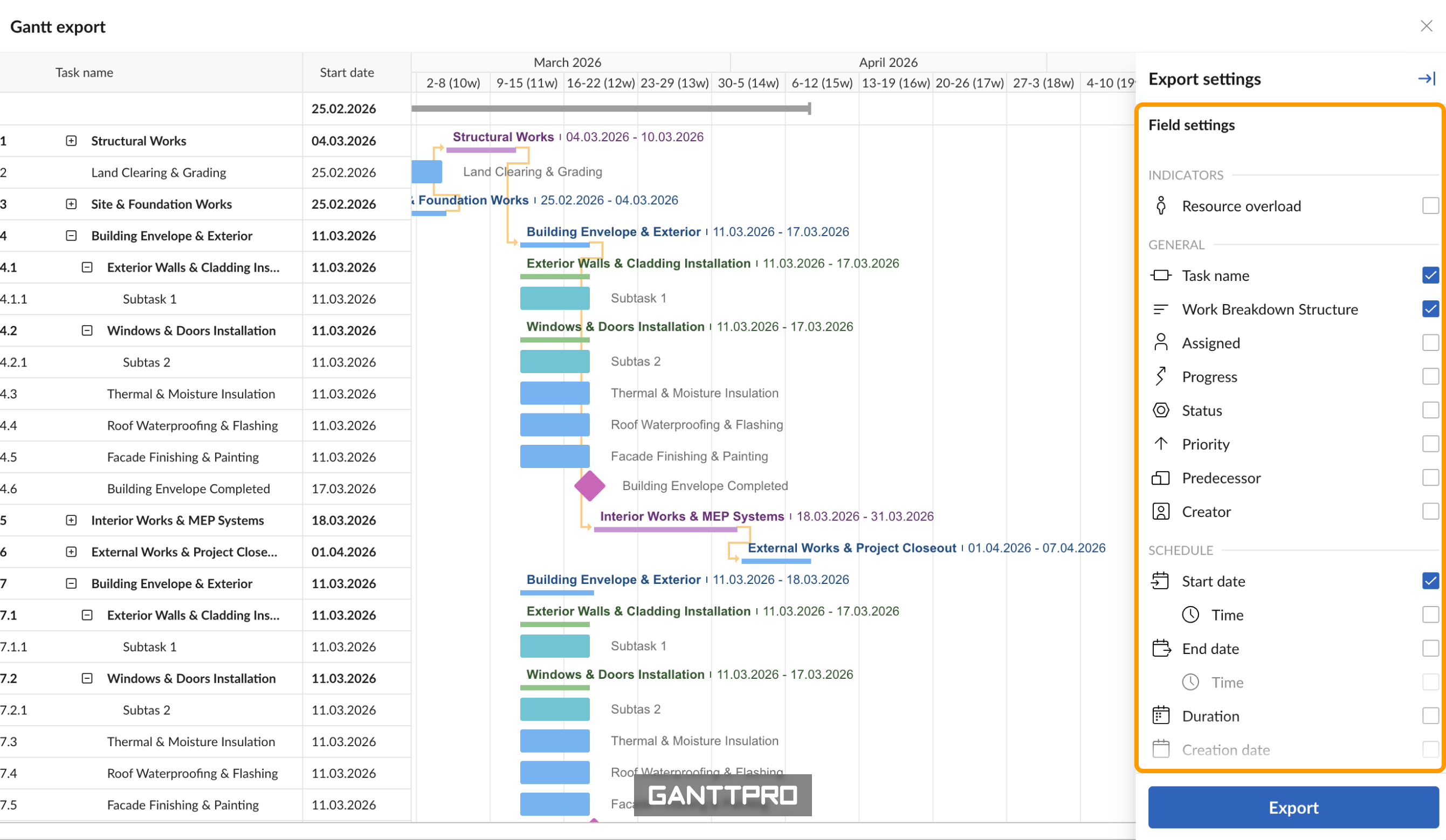
Task: Collapse the Export settings panel arrow icon
Action: 1426,79
